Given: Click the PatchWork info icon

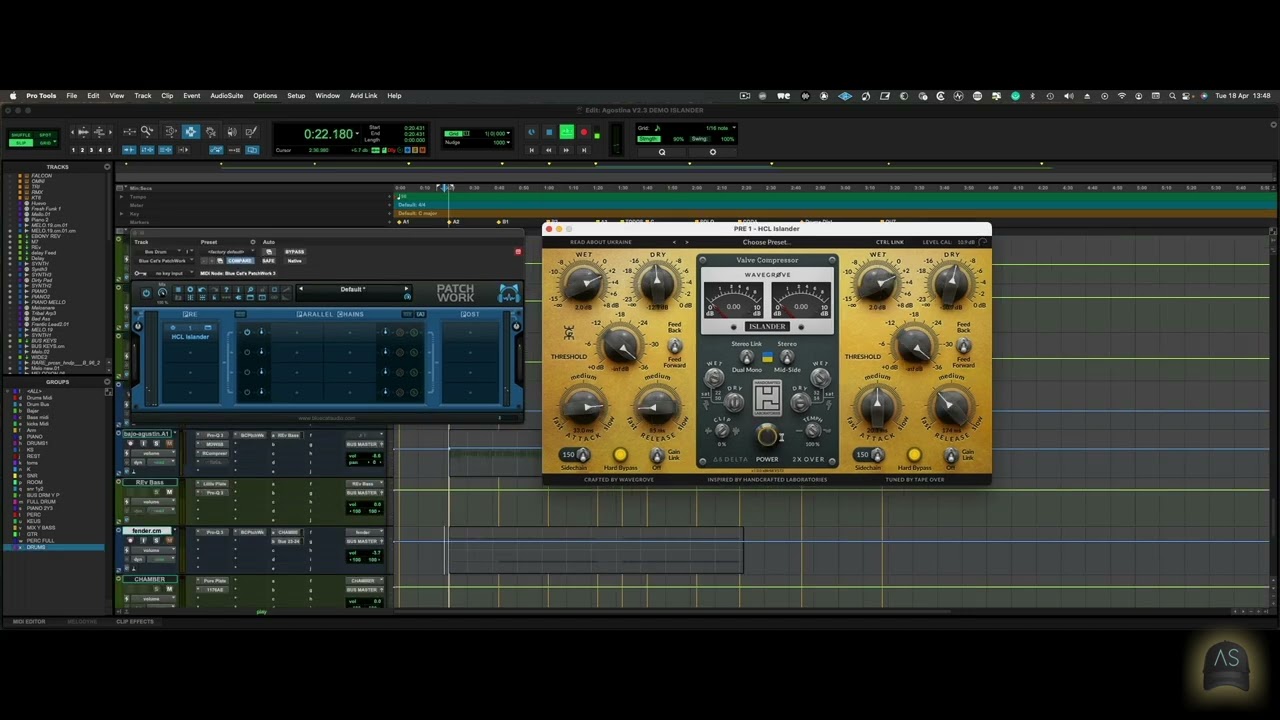Looking at the screenshot, I should [x=238, y=289].
